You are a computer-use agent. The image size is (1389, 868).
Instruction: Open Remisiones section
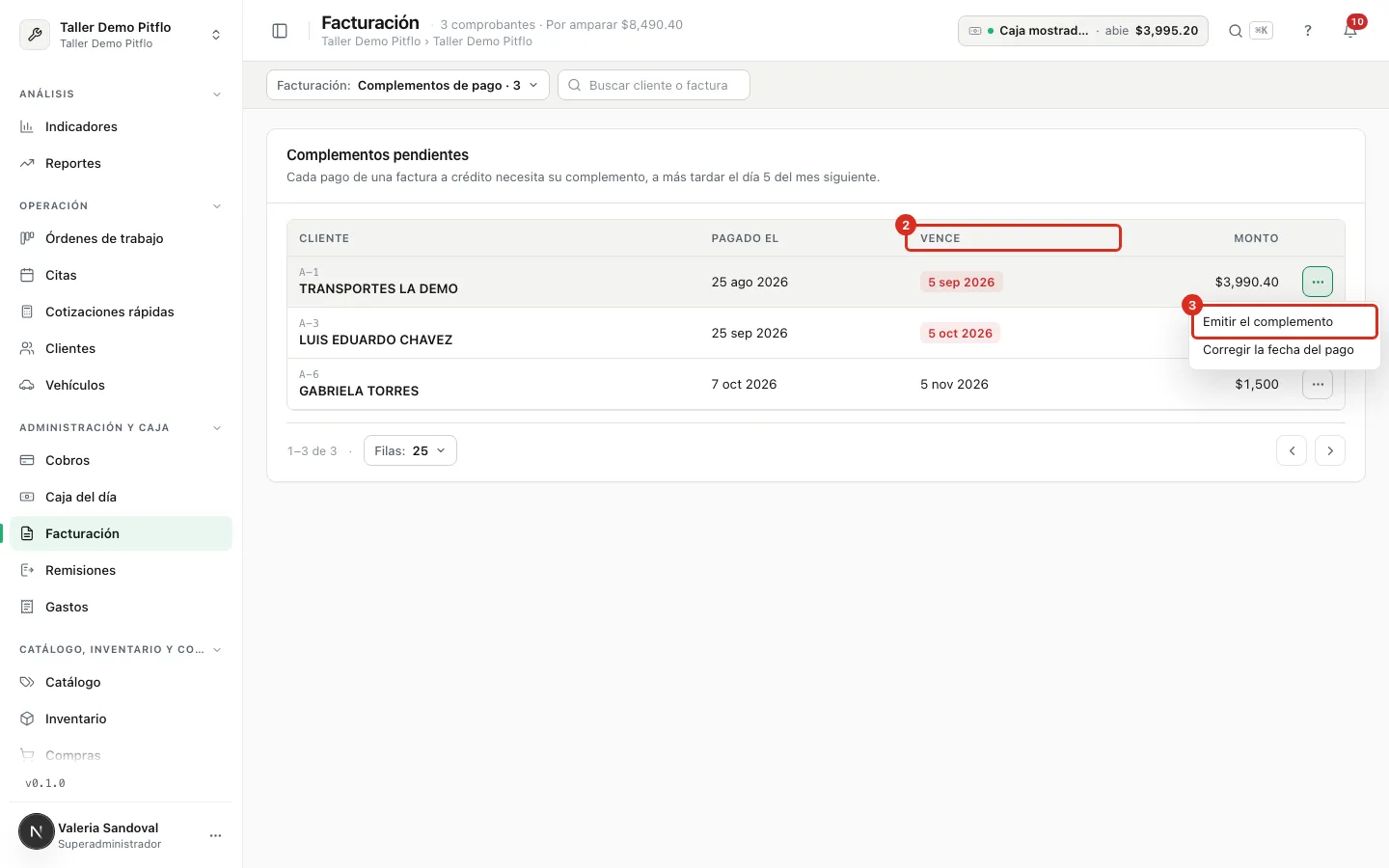(121, 570)
